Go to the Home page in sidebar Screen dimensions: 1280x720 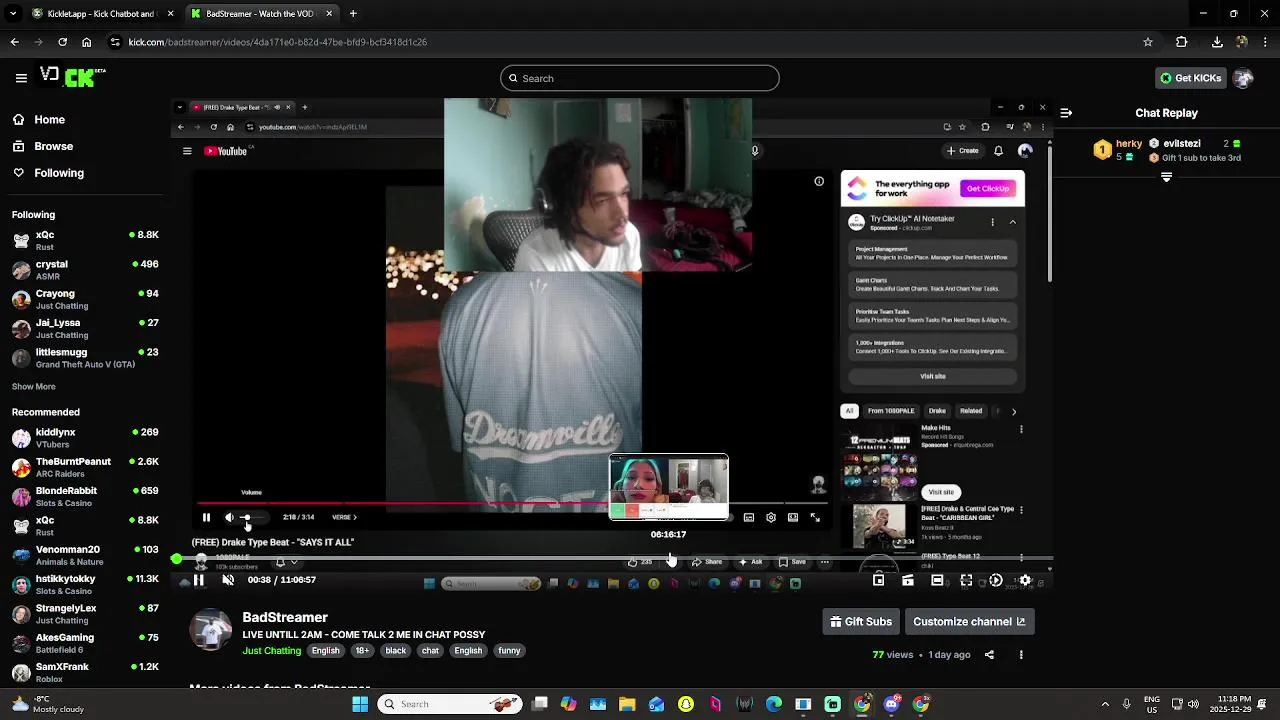[38, 119]
